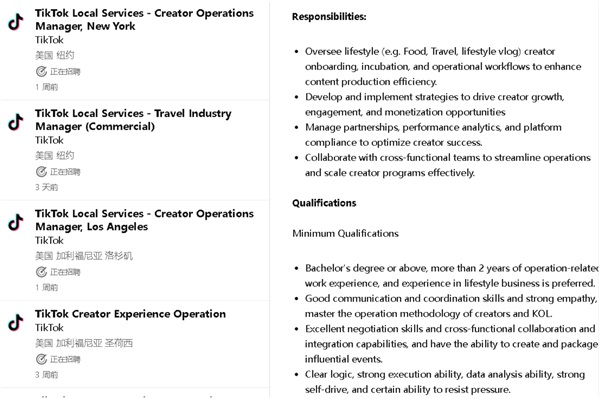The height and width of the screenshot is (399, 600).
Task: Click TikTok logo beside Los Angeles job
Action: point(16,222)
